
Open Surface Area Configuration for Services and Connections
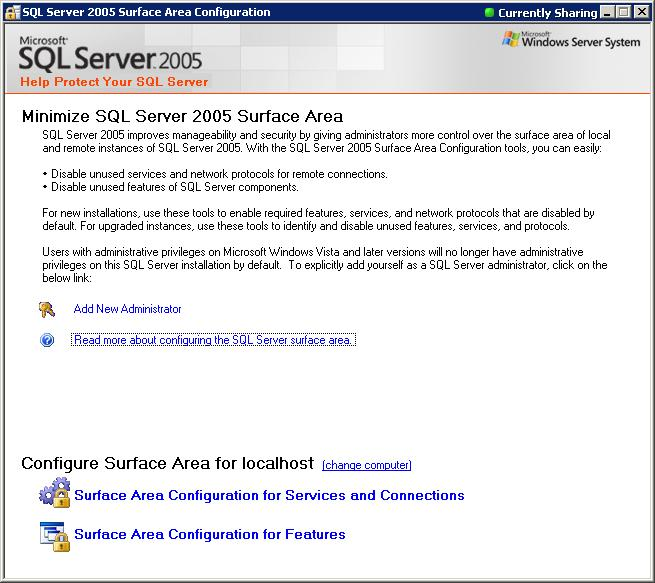coord(269,495)
